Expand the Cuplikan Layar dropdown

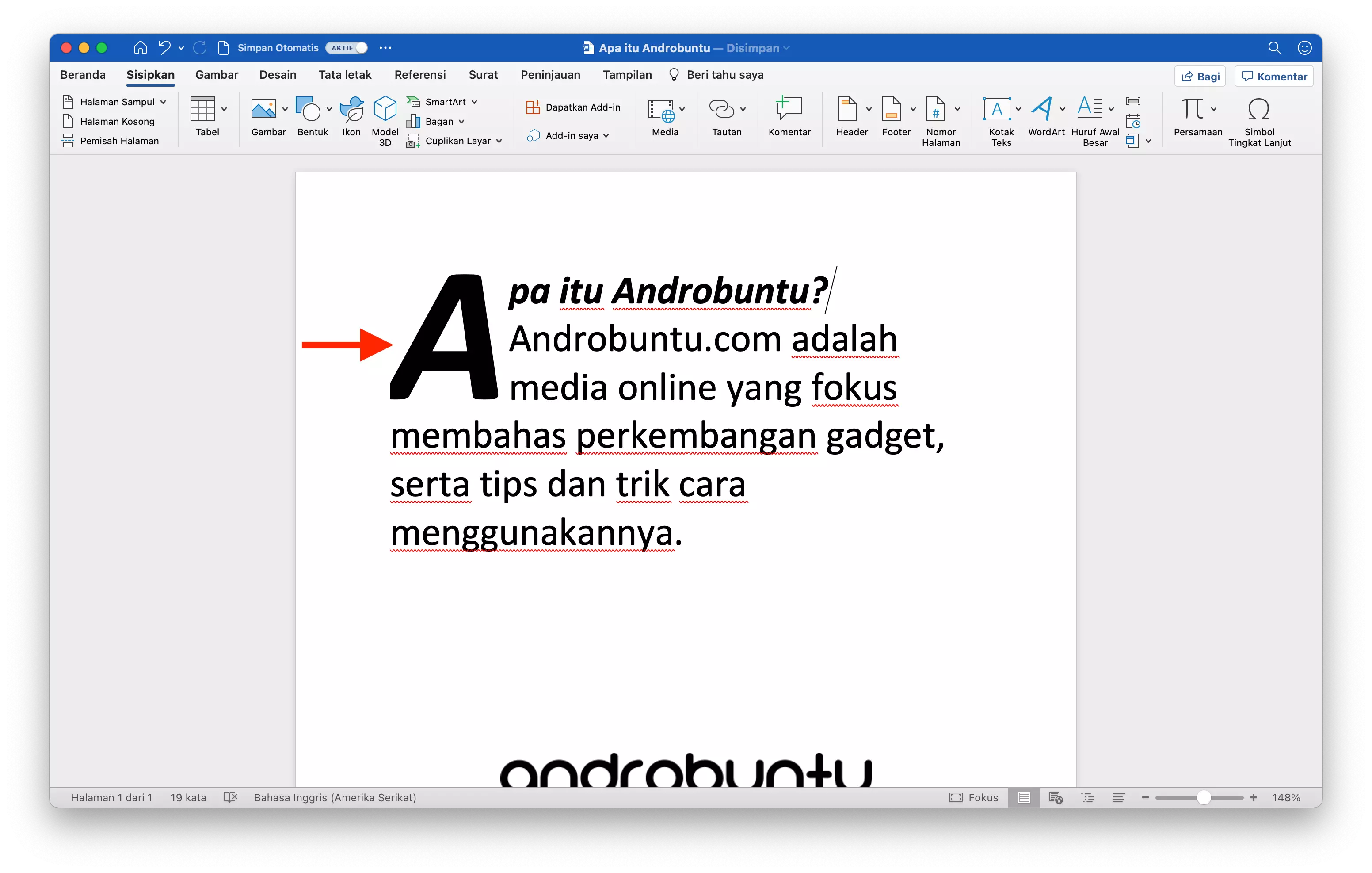click(499, 141)
